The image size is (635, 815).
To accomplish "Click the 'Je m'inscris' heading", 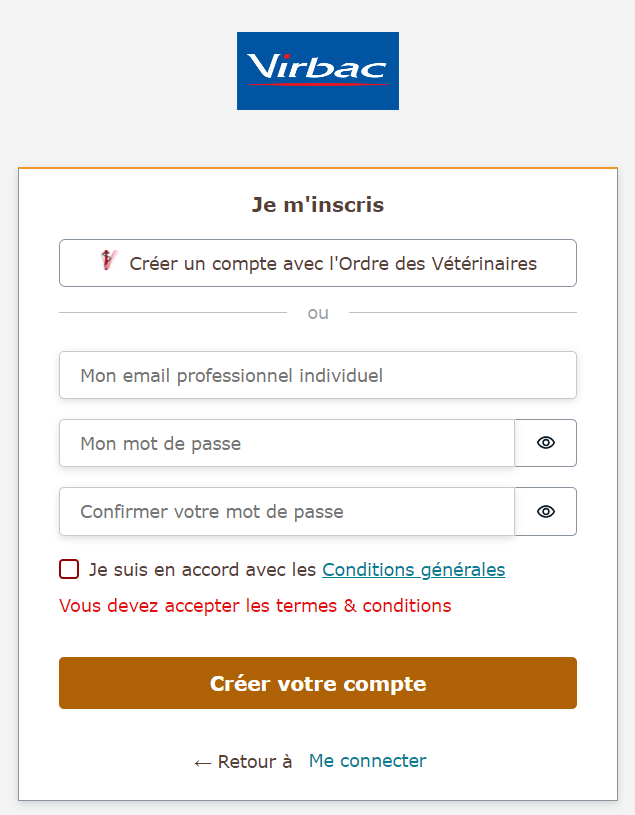I will (317, 204).
